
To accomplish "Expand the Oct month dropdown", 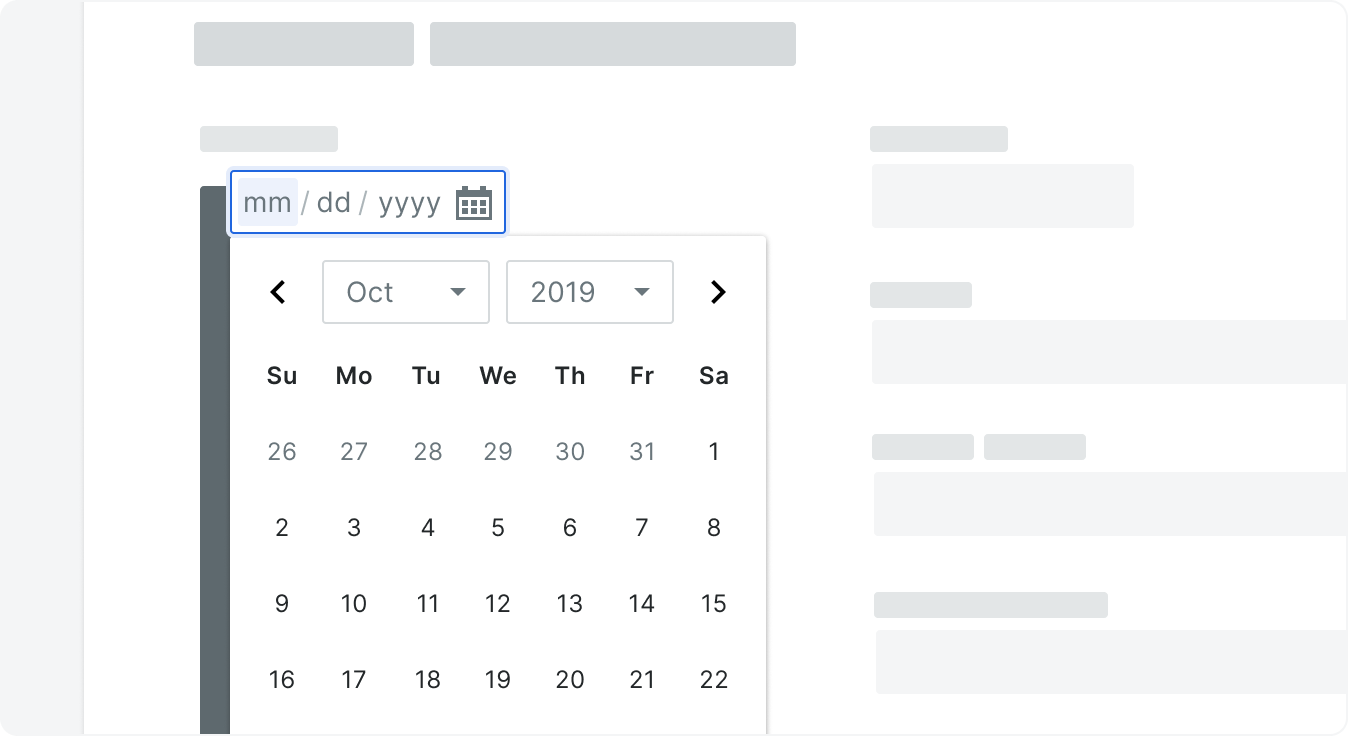I will pyautogui.click(x=406, y=292).
